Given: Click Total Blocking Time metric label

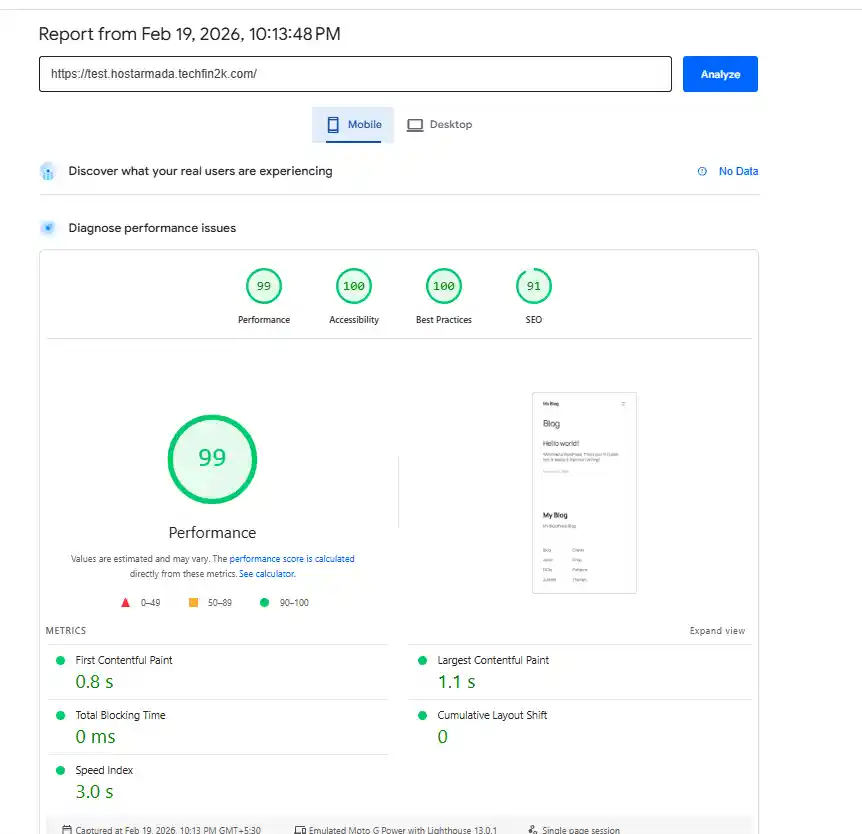Looking at the screenshot, I should 120,715.
